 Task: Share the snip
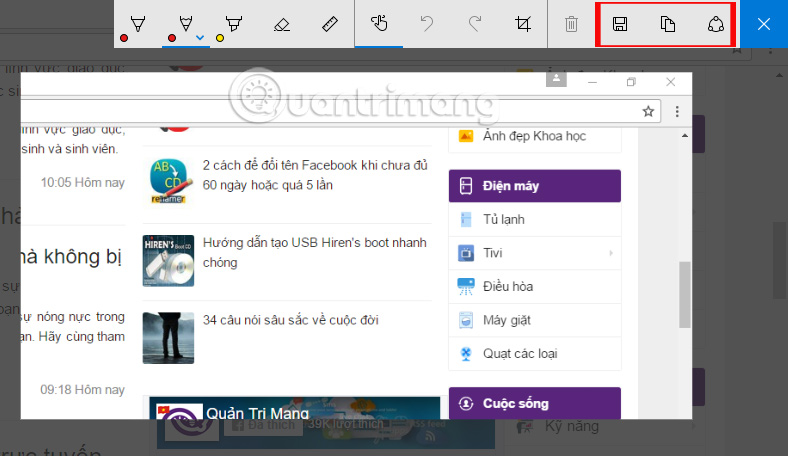(716, 24)
